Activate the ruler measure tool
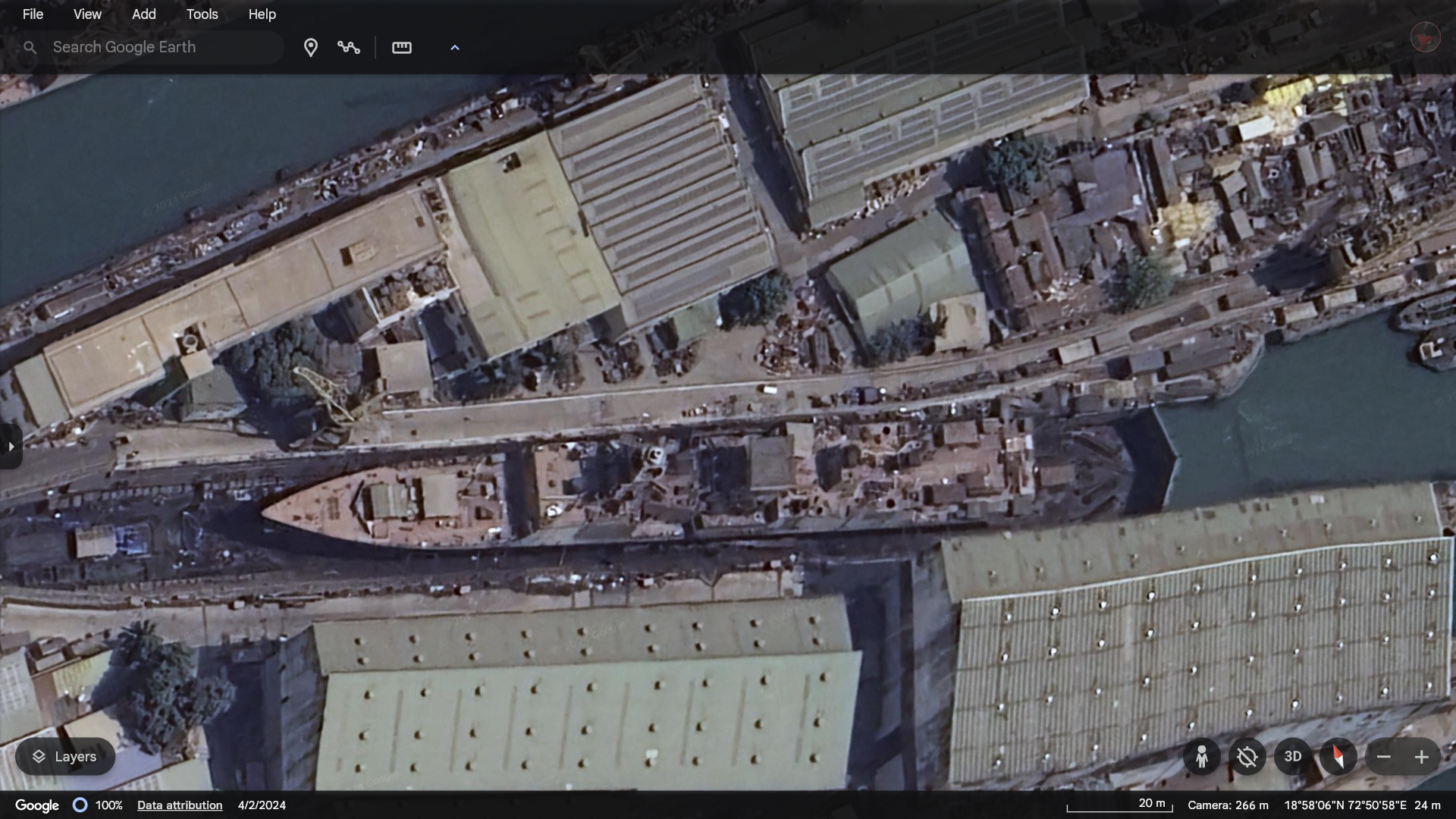 [402, 48]
